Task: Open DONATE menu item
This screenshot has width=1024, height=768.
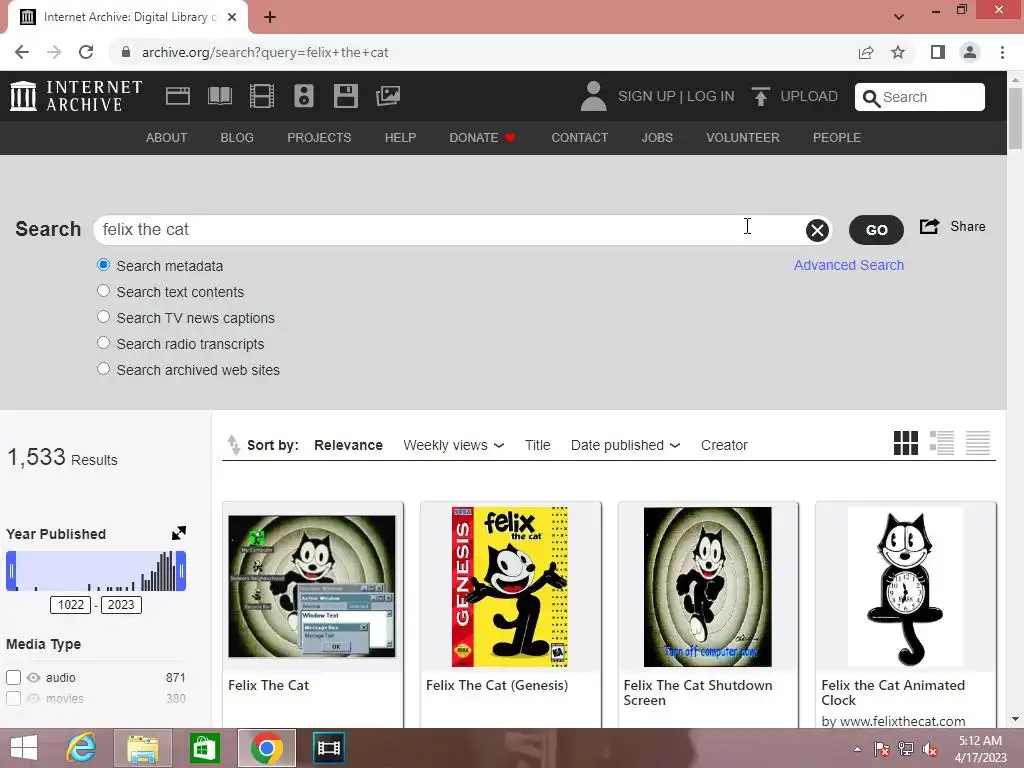Action: click(483, 138)
